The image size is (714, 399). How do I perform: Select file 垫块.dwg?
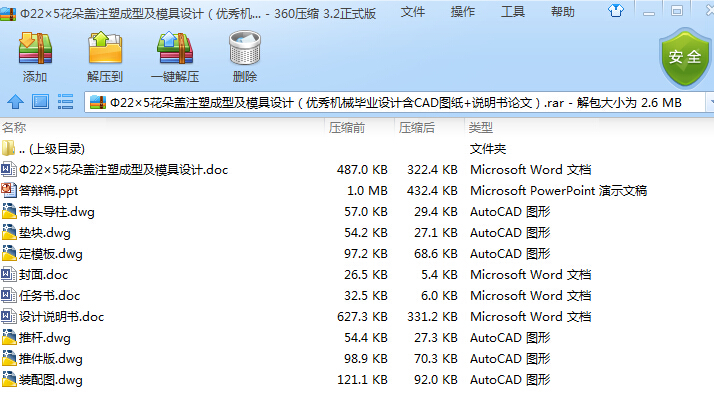[x=45, y=233]
